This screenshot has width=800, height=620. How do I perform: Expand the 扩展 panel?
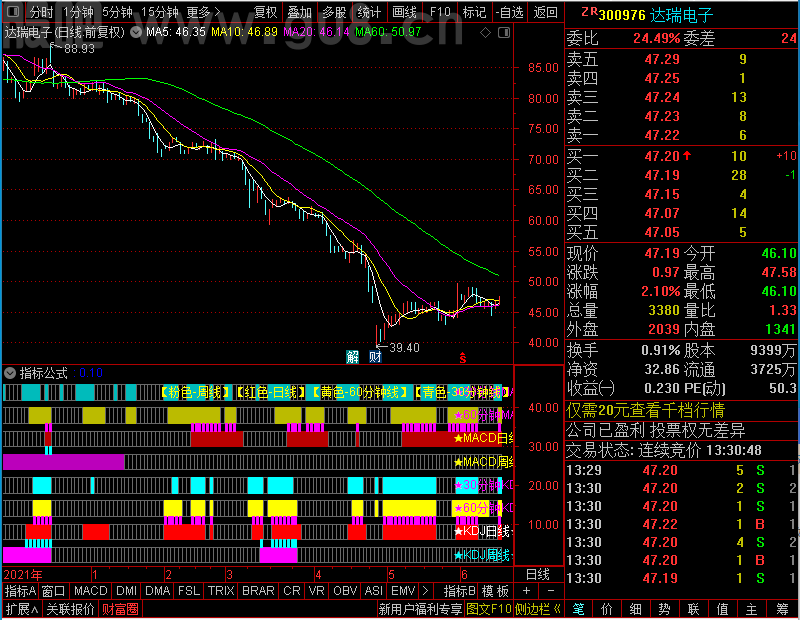(21, 609)
